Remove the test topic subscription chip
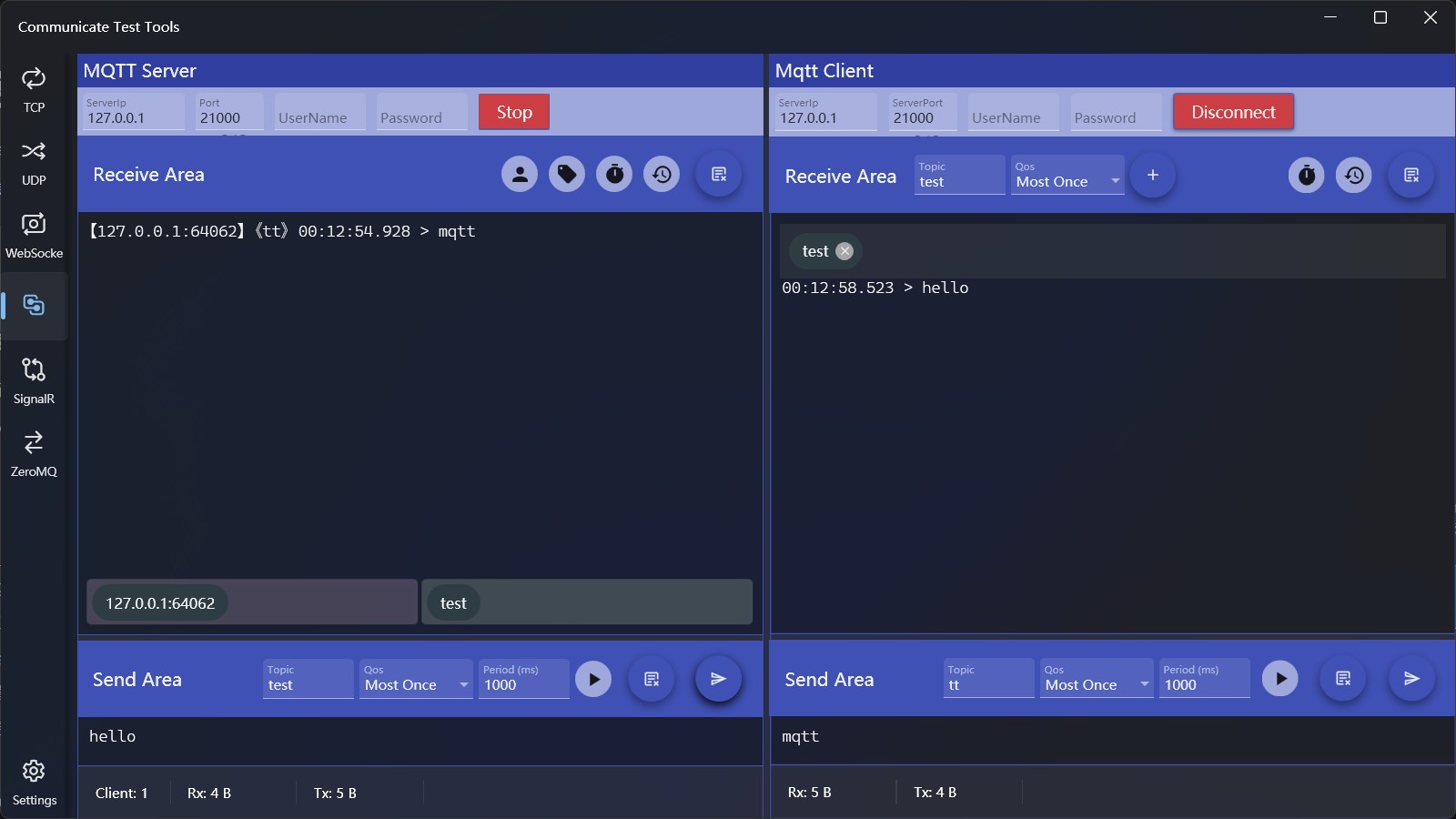1456x819 pixels. click(844, 251)
